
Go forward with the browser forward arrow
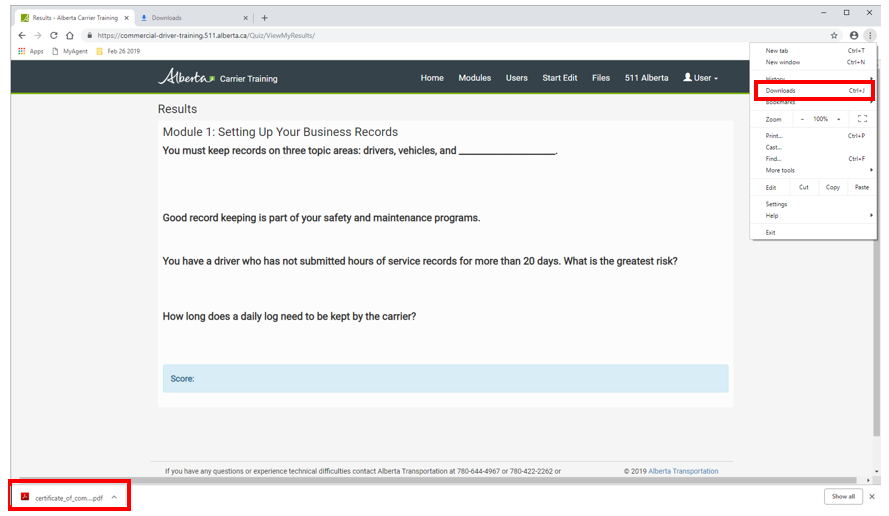tap(38, 35)
